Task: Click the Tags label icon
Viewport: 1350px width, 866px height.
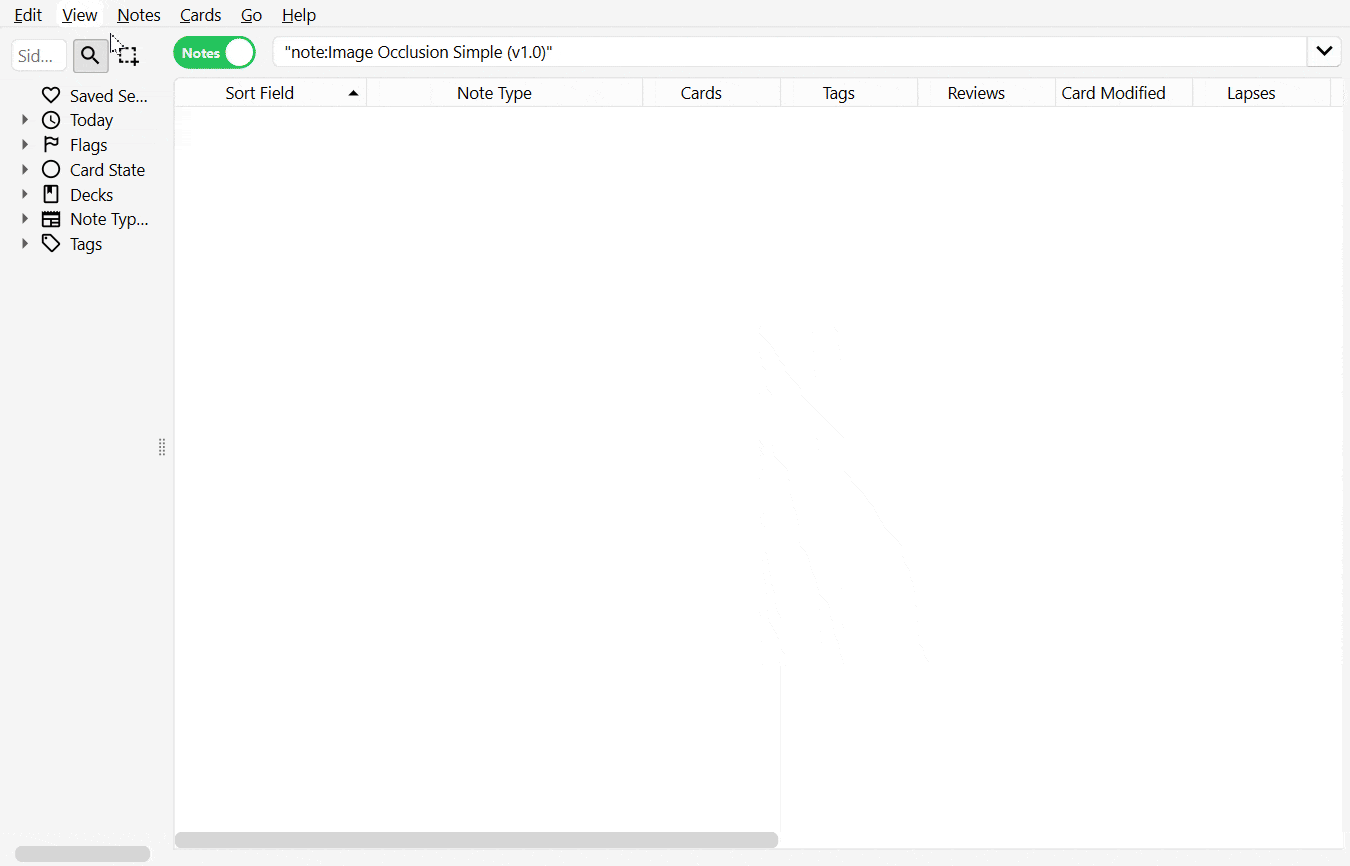Action: (50, 243)
